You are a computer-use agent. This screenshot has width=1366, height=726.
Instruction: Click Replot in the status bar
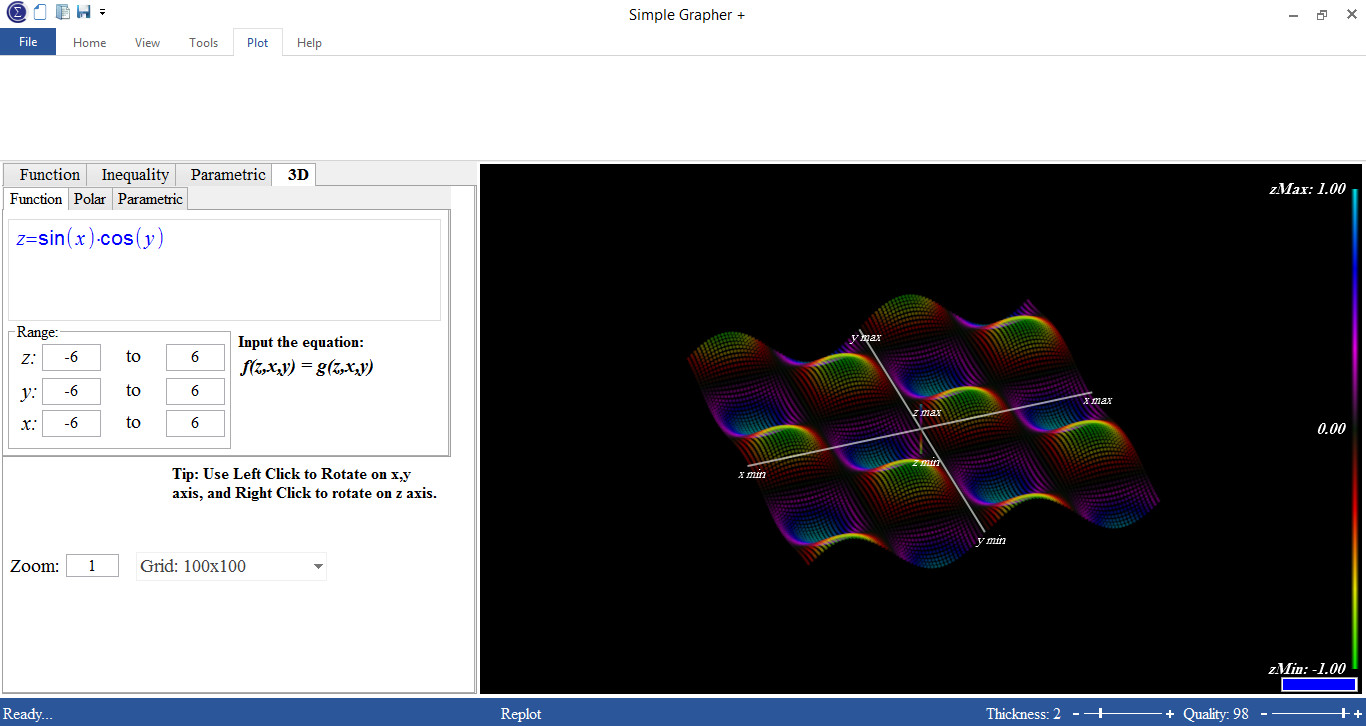521,714
